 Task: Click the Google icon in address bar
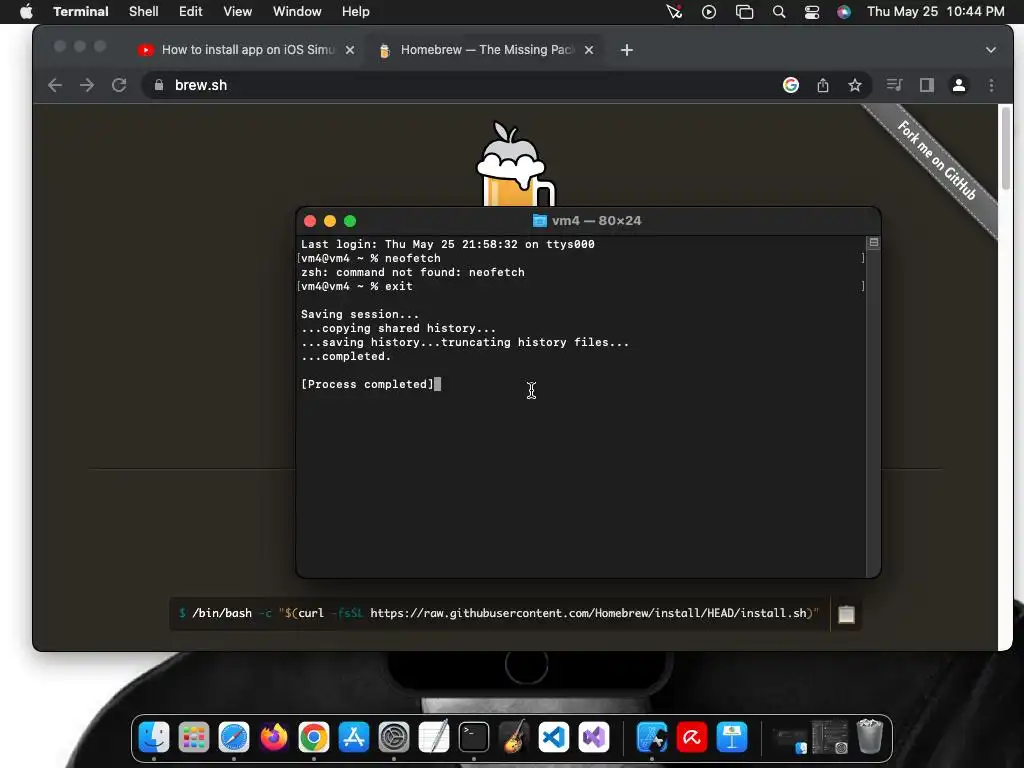(x=791, y=85)
